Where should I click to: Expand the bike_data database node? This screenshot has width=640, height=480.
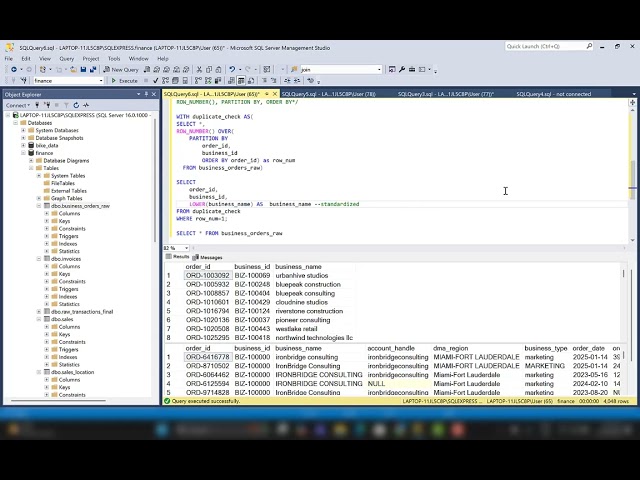(23, 146)
